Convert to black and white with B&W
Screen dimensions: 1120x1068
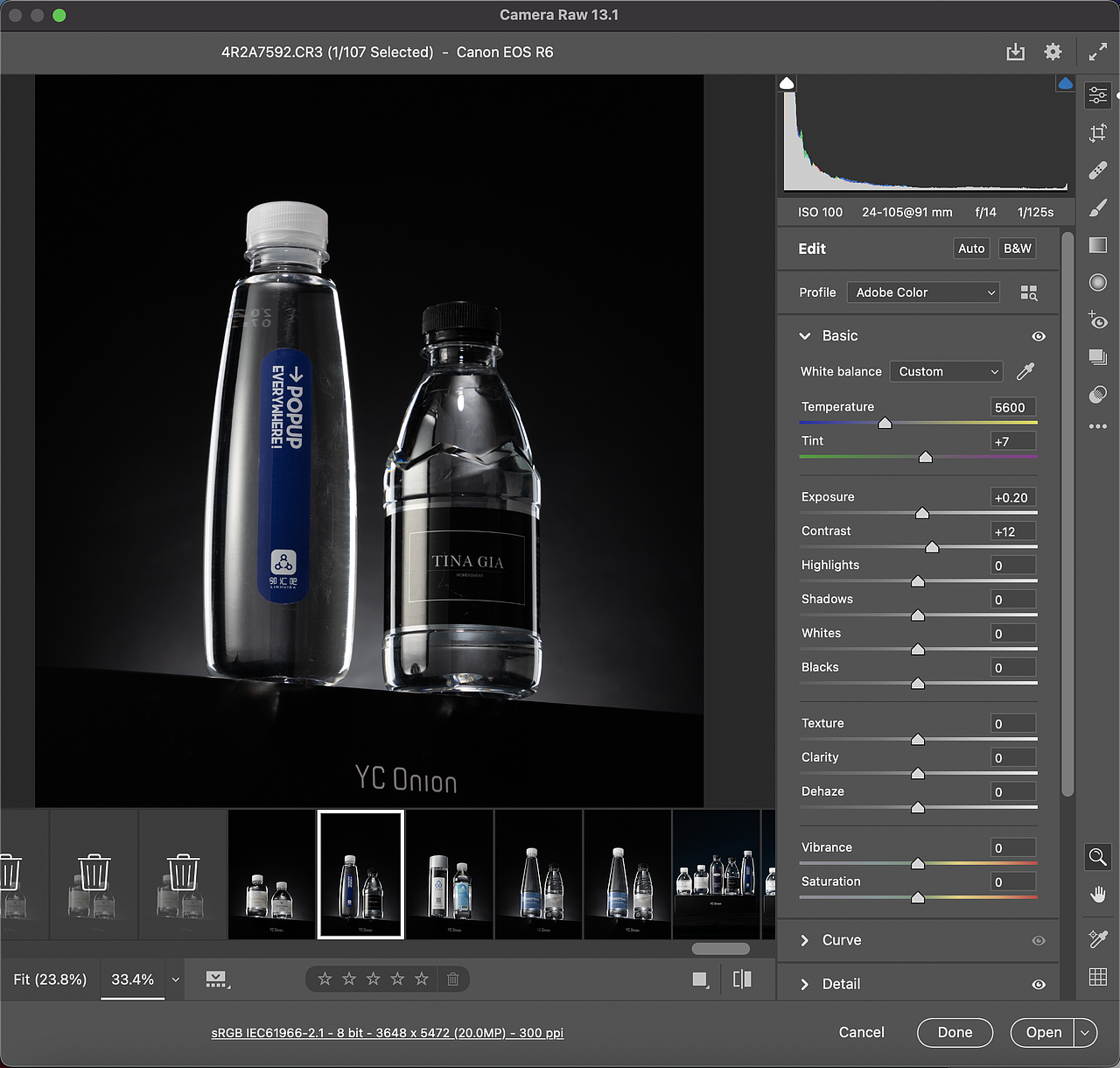pos(1018,249)
